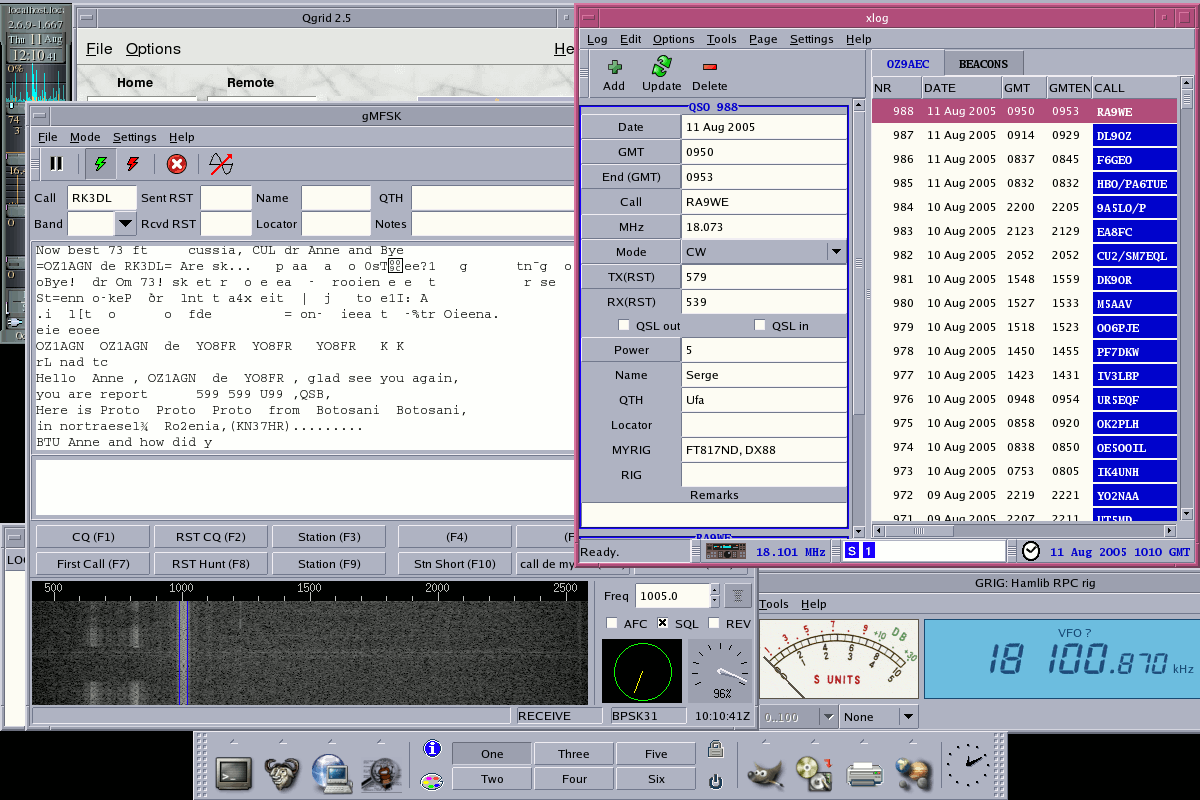Switch to the BEACONS tab
The width and height of the screenshot is (1200, 800).
coord(983,64)
